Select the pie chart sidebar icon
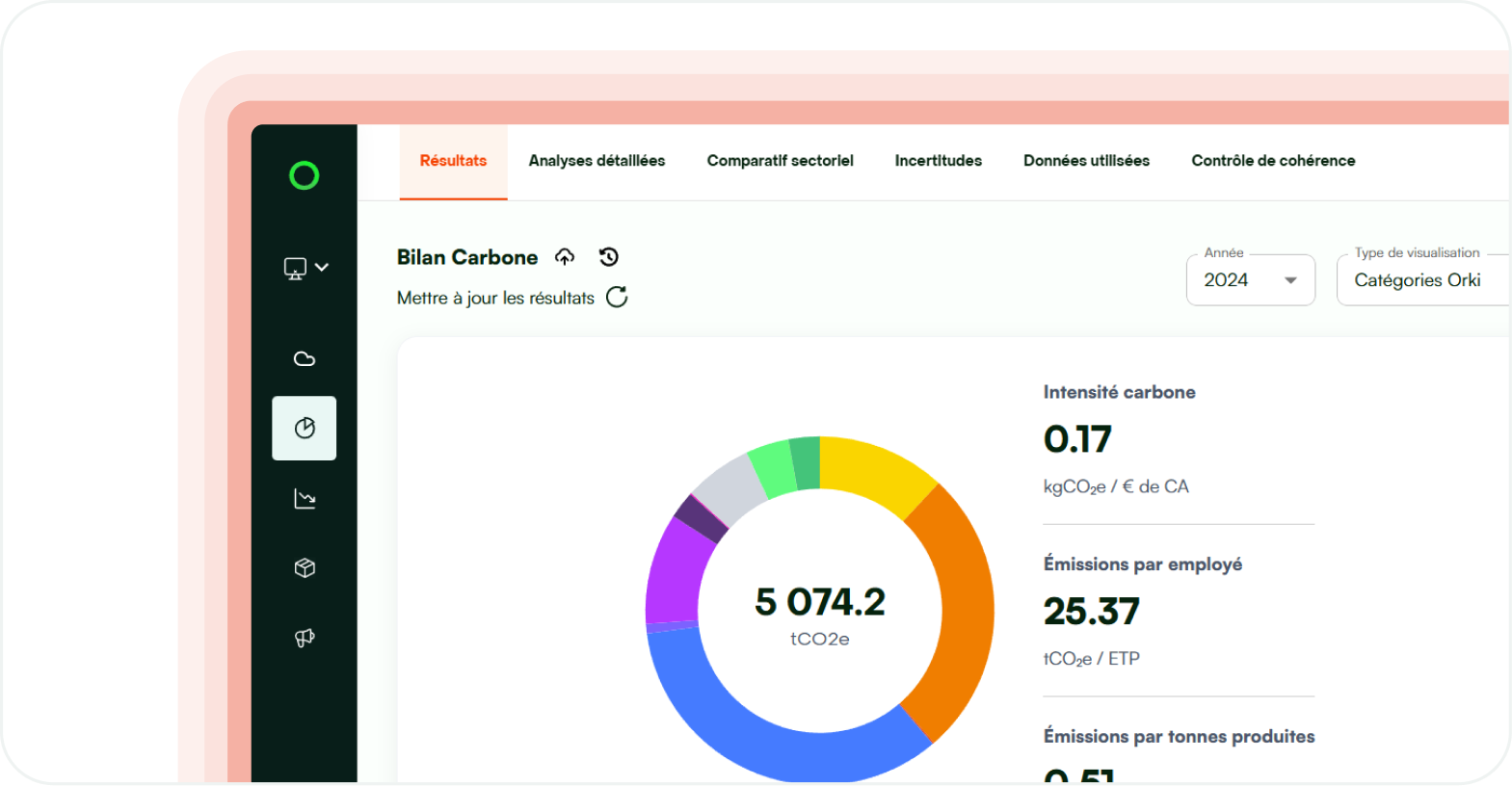 click(305, 428)
